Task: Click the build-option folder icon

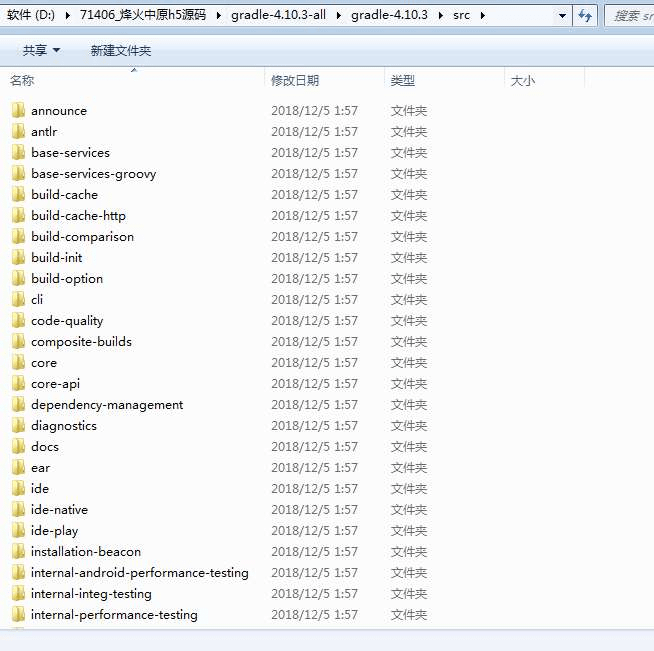Action: (x=18, y=279)
